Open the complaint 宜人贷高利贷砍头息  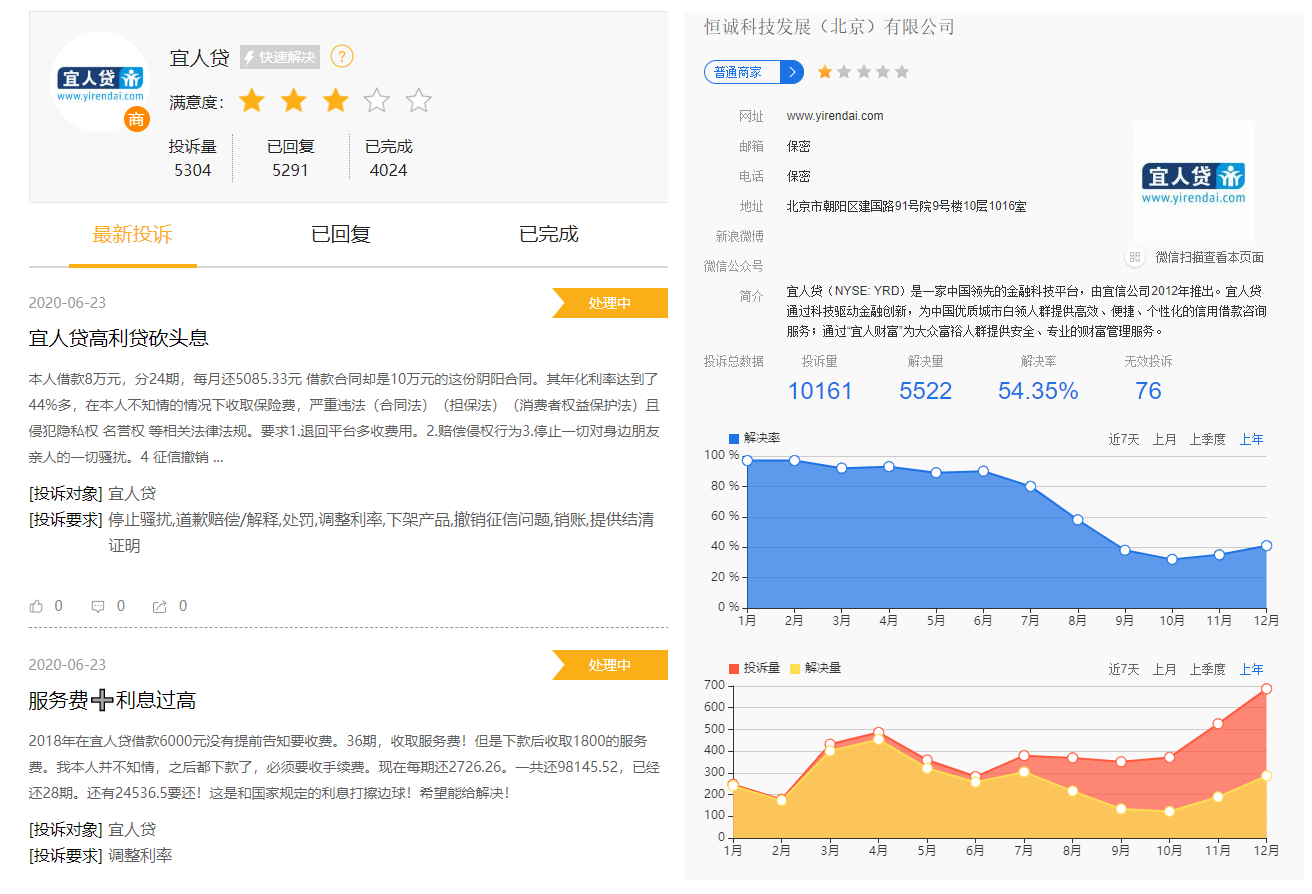(119, 338)
